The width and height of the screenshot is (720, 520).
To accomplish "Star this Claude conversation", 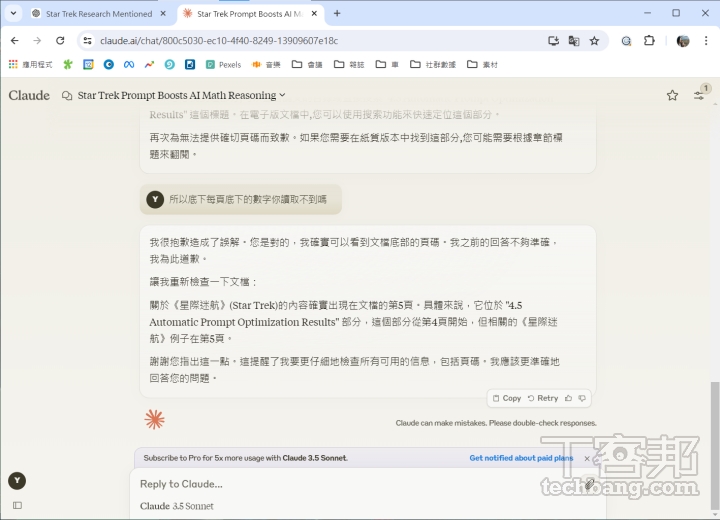I will 672,95.
